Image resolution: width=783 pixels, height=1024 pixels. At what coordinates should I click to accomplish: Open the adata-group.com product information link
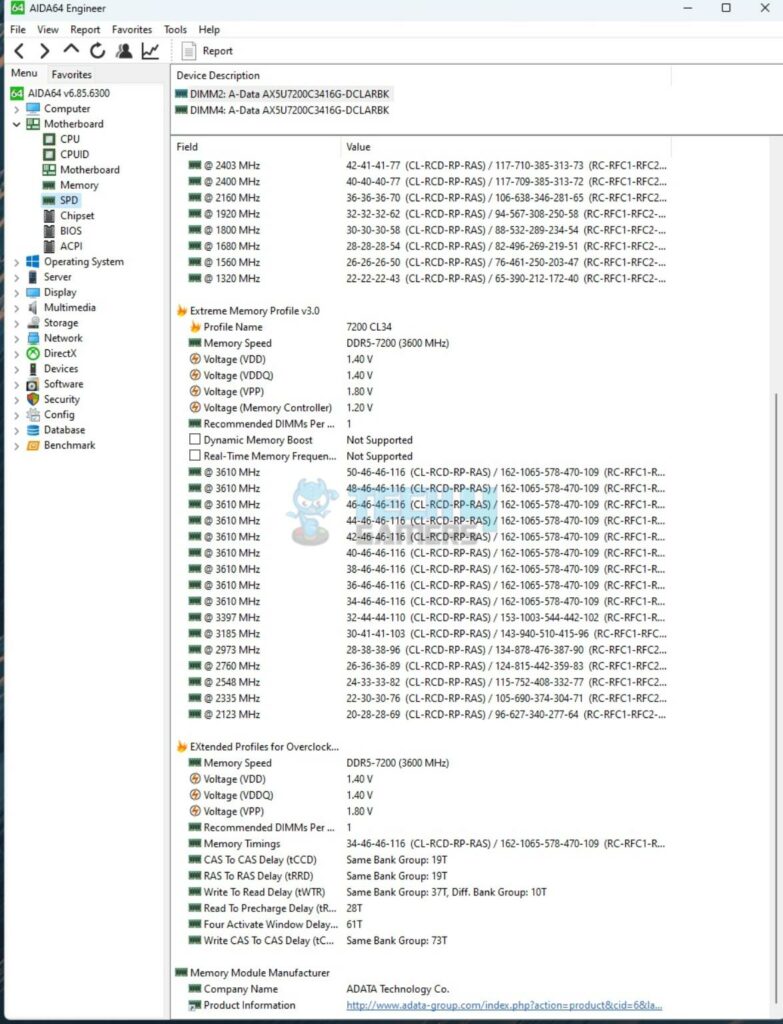[504, 1006]
